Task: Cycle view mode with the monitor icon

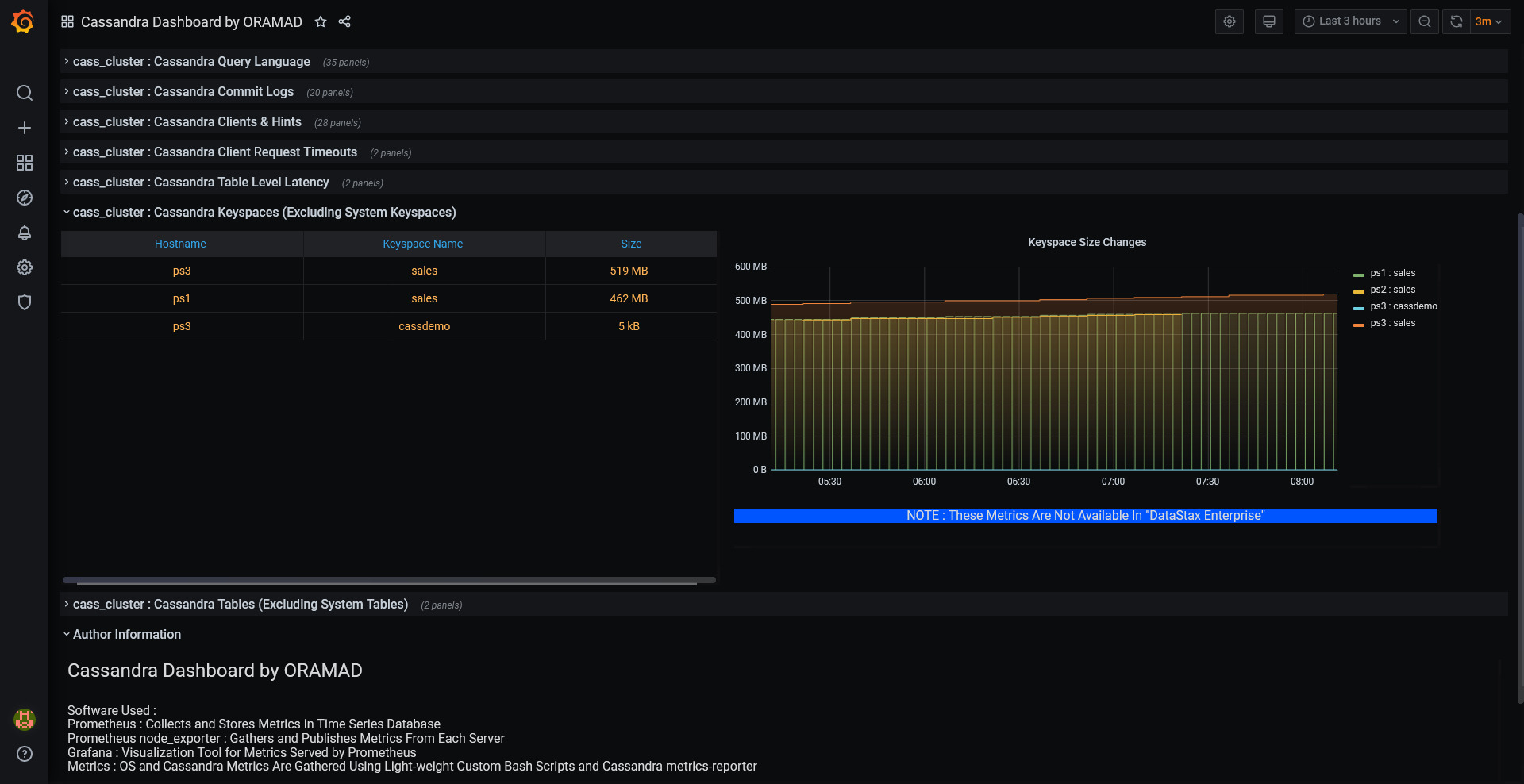Action: (1269, 21)
